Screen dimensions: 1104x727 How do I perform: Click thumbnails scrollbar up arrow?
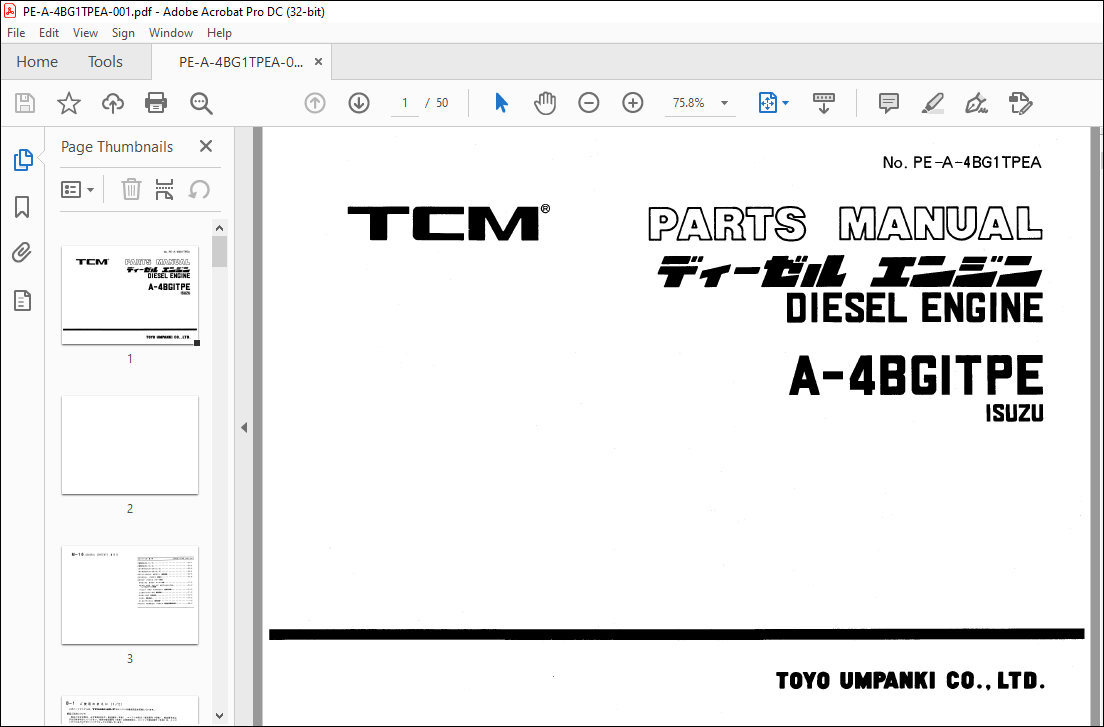point(219,228)
